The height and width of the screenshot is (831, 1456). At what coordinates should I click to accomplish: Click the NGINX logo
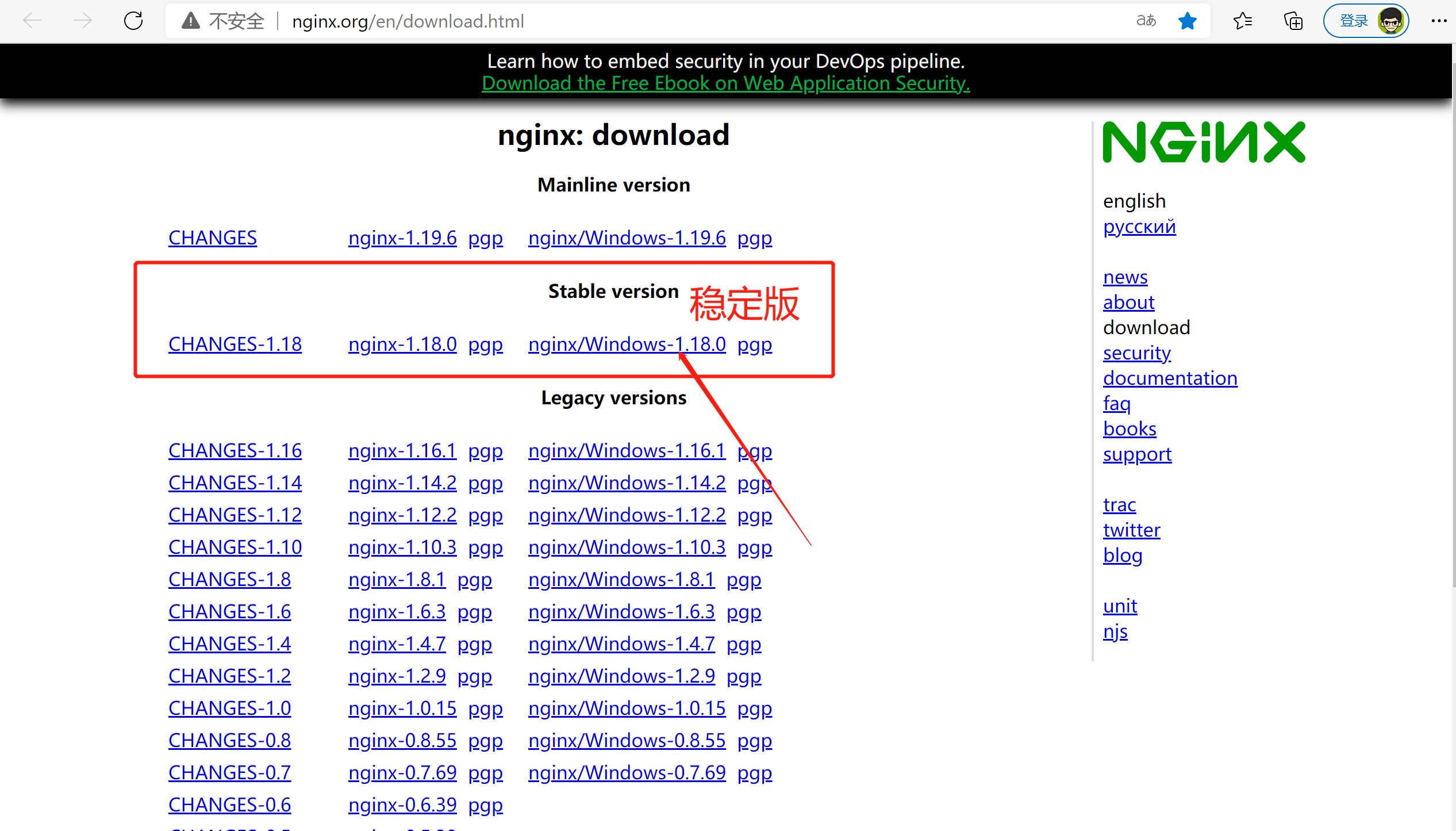pyautogui.click(x=1204, y=142)
